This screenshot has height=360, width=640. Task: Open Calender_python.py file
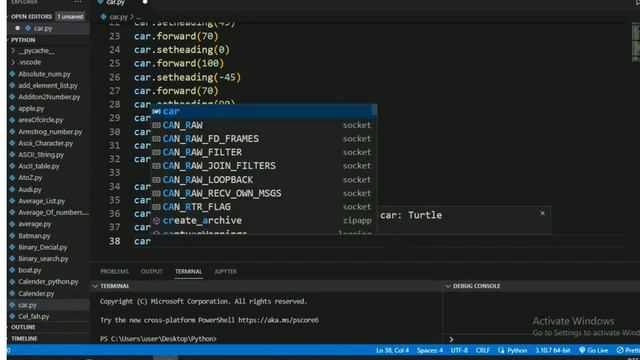click(48, 282)
